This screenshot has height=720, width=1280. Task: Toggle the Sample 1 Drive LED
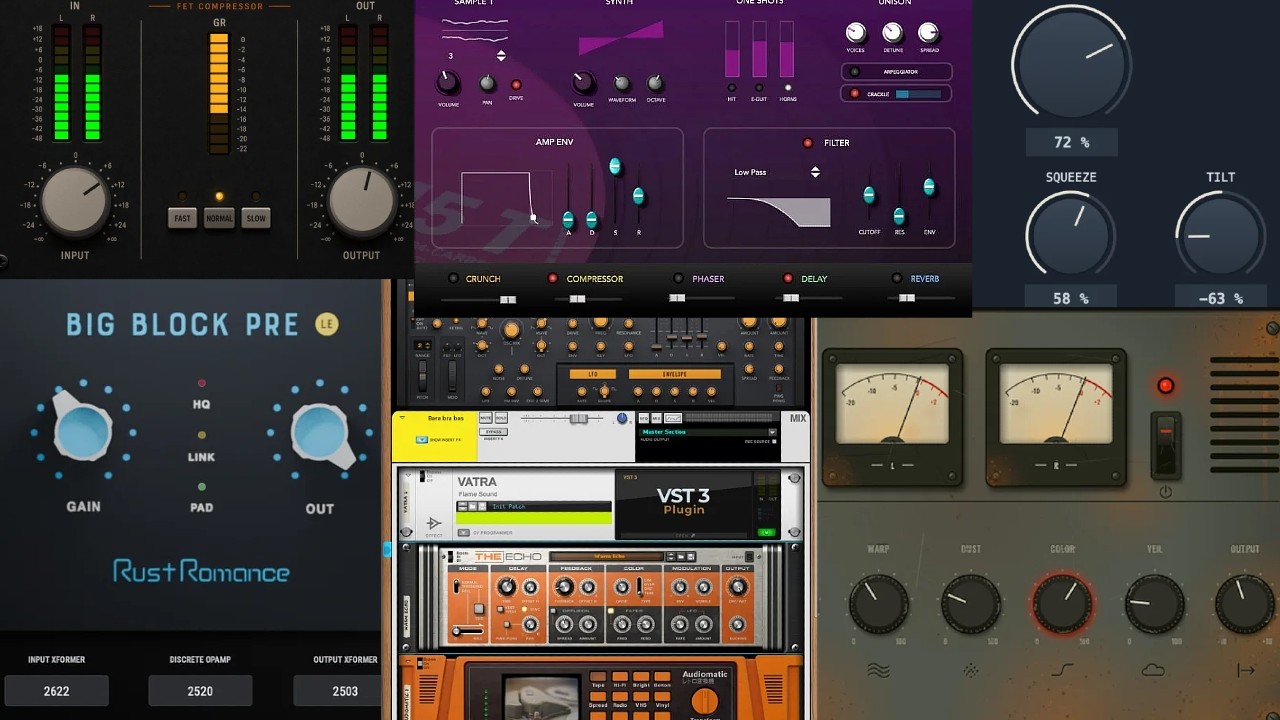coord(516,85)
